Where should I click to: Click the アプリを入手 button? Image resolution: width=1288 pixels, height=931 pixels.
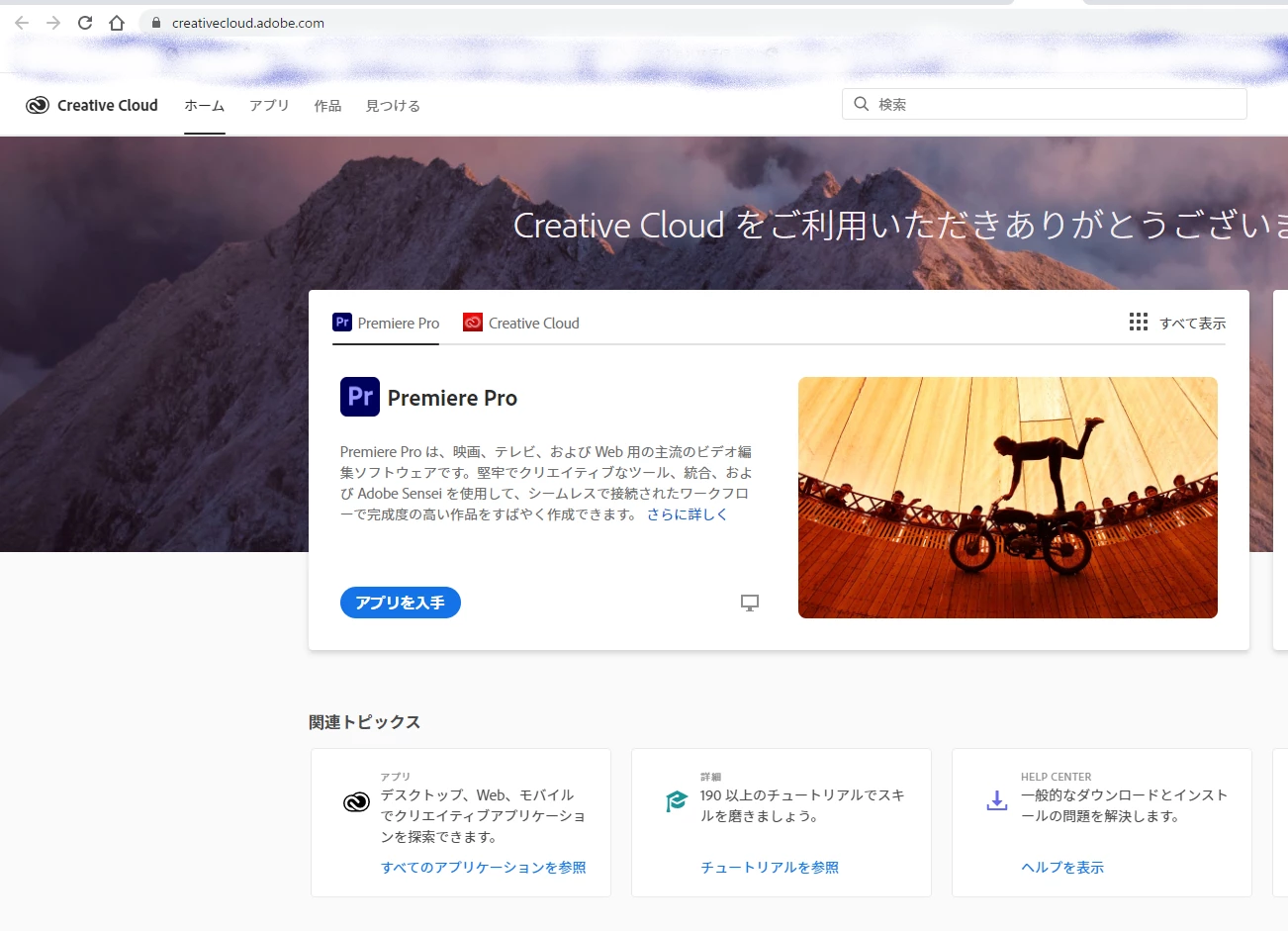click(401, 603)
